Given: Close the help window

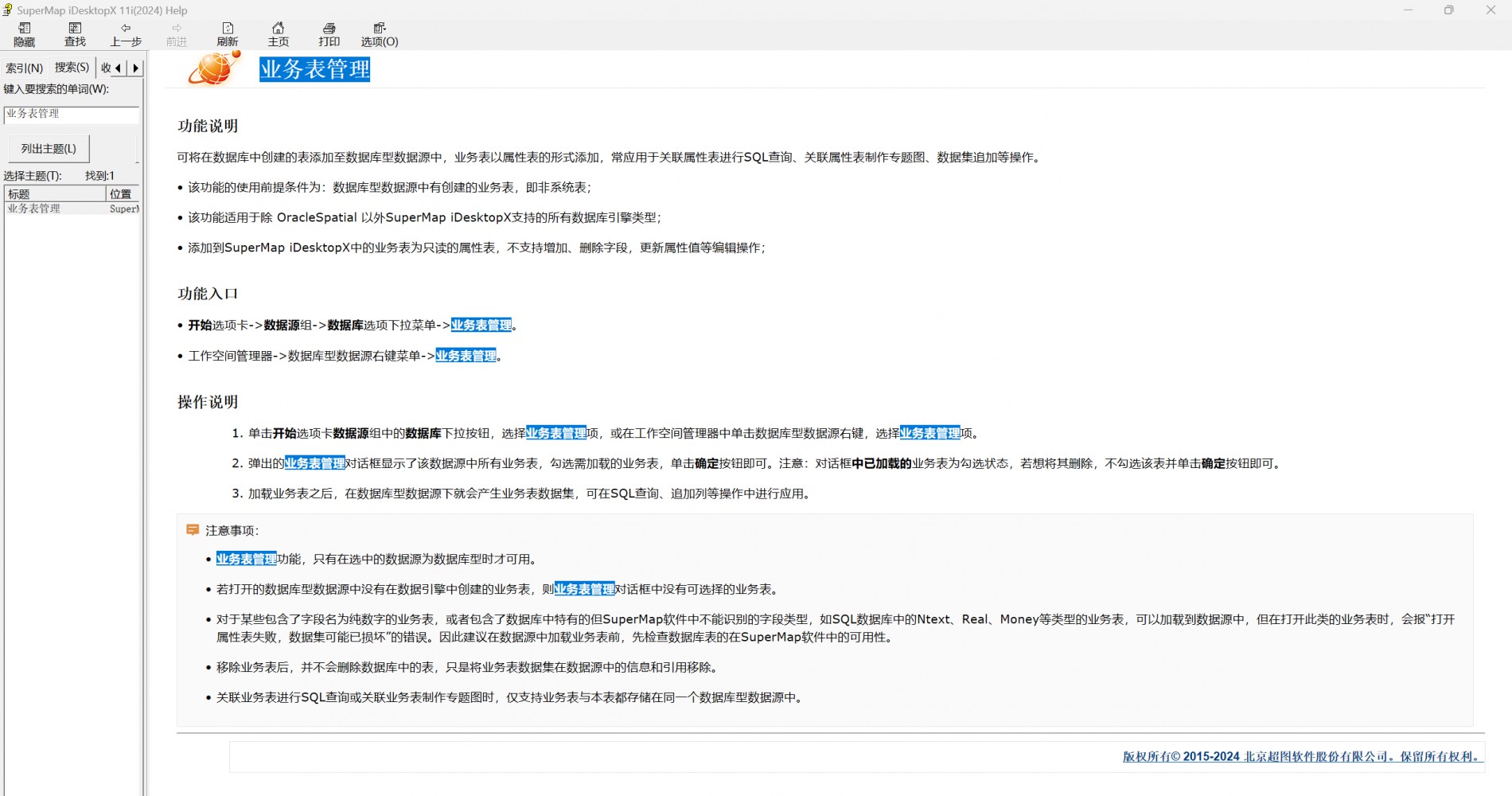Looking at the screenshot, I should coord(1491,10).
